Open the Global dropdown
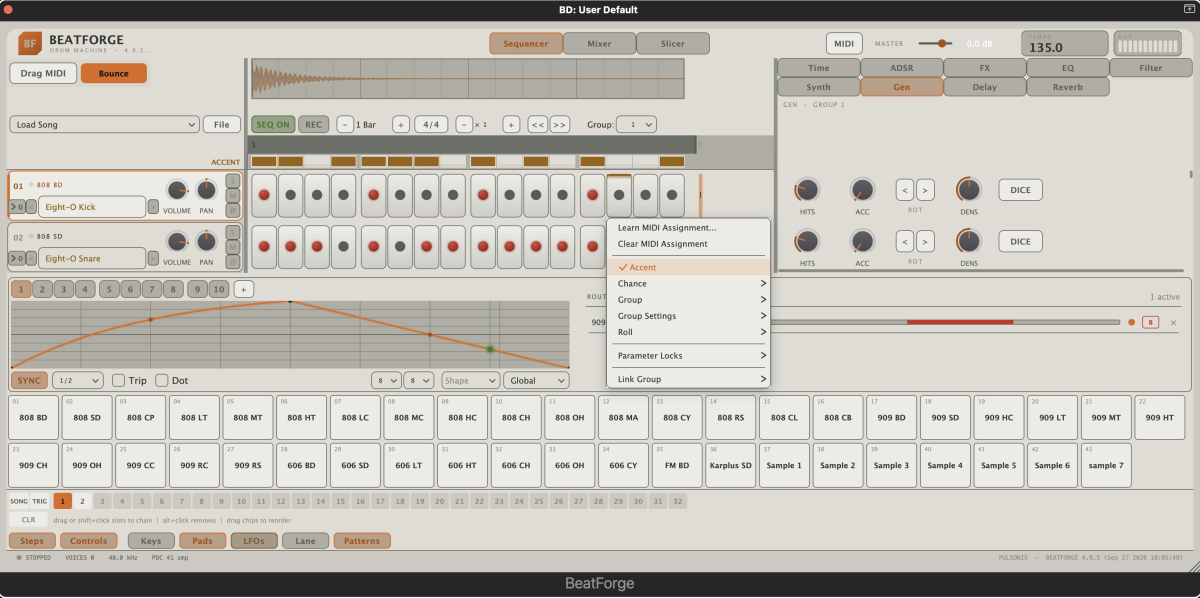The width and height of the screenshot is (1200, 598). [537, 380]
